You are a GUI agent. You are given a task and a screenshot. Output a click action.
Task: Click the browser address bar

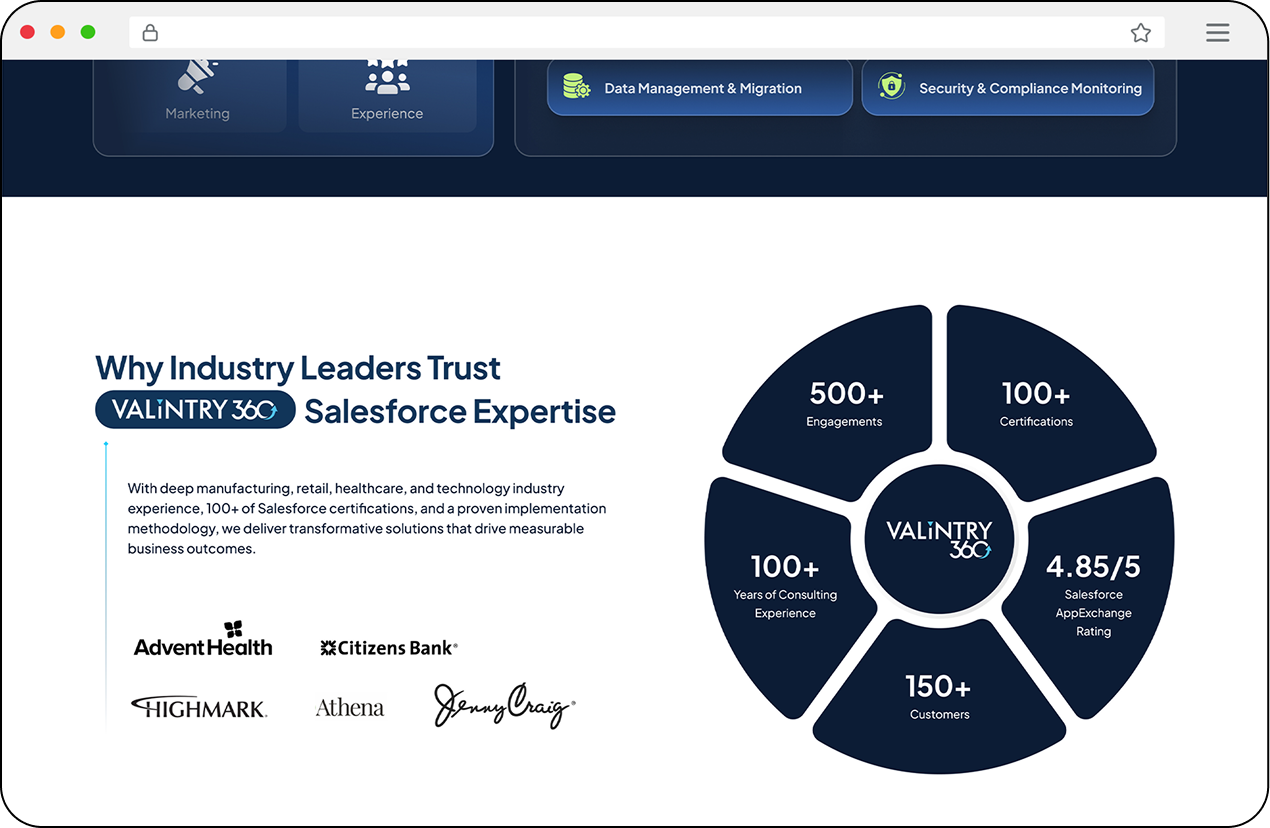tap(647, 33)
